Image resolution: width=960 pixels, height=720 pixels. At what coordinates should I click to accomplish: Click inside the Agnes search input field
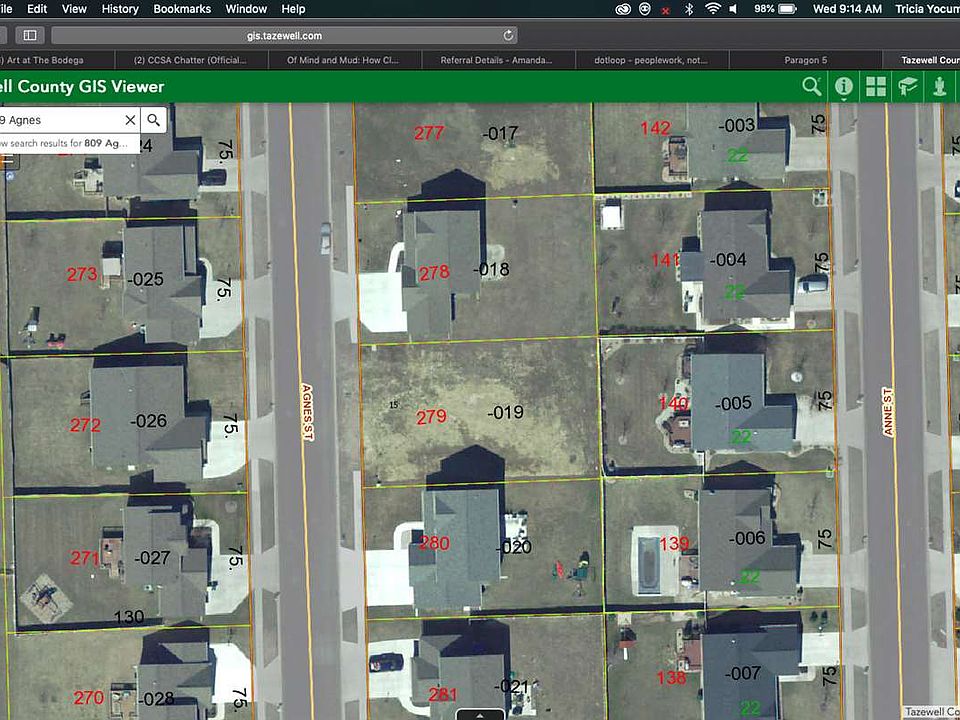point(60,120)
